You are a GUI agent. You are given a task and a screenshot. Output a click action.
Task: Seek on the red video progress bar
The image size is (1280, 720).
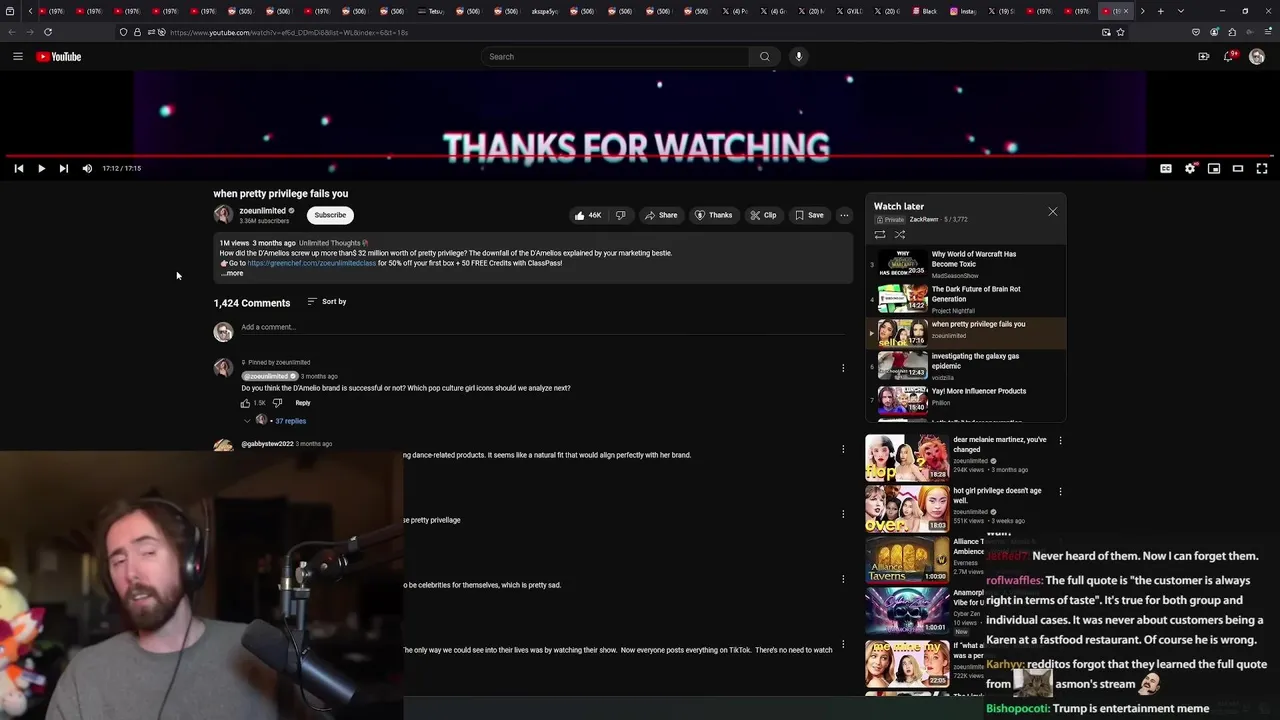640,157
